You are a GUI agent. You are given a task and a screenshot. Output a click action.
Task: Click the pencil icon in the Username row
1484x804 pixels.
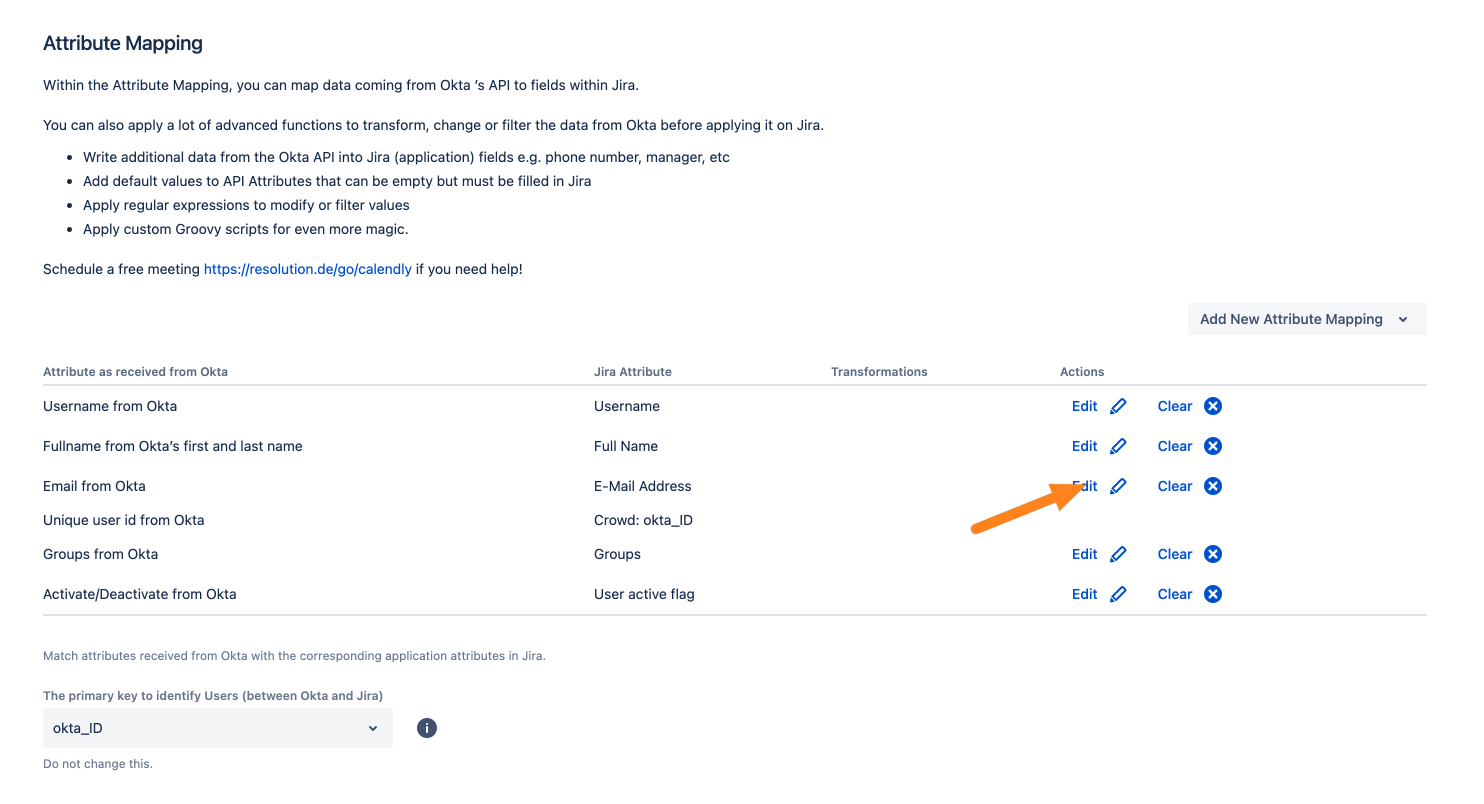click(x=1118, y=406)
